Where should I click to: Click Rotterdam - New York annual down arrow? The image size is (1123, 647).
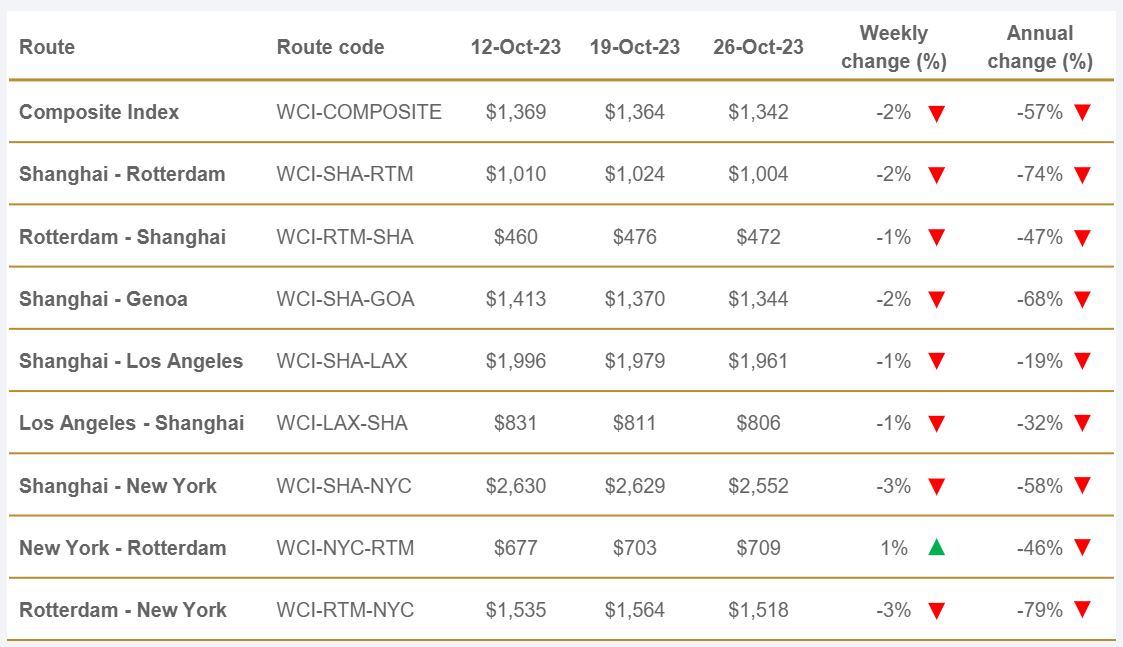1082,610
